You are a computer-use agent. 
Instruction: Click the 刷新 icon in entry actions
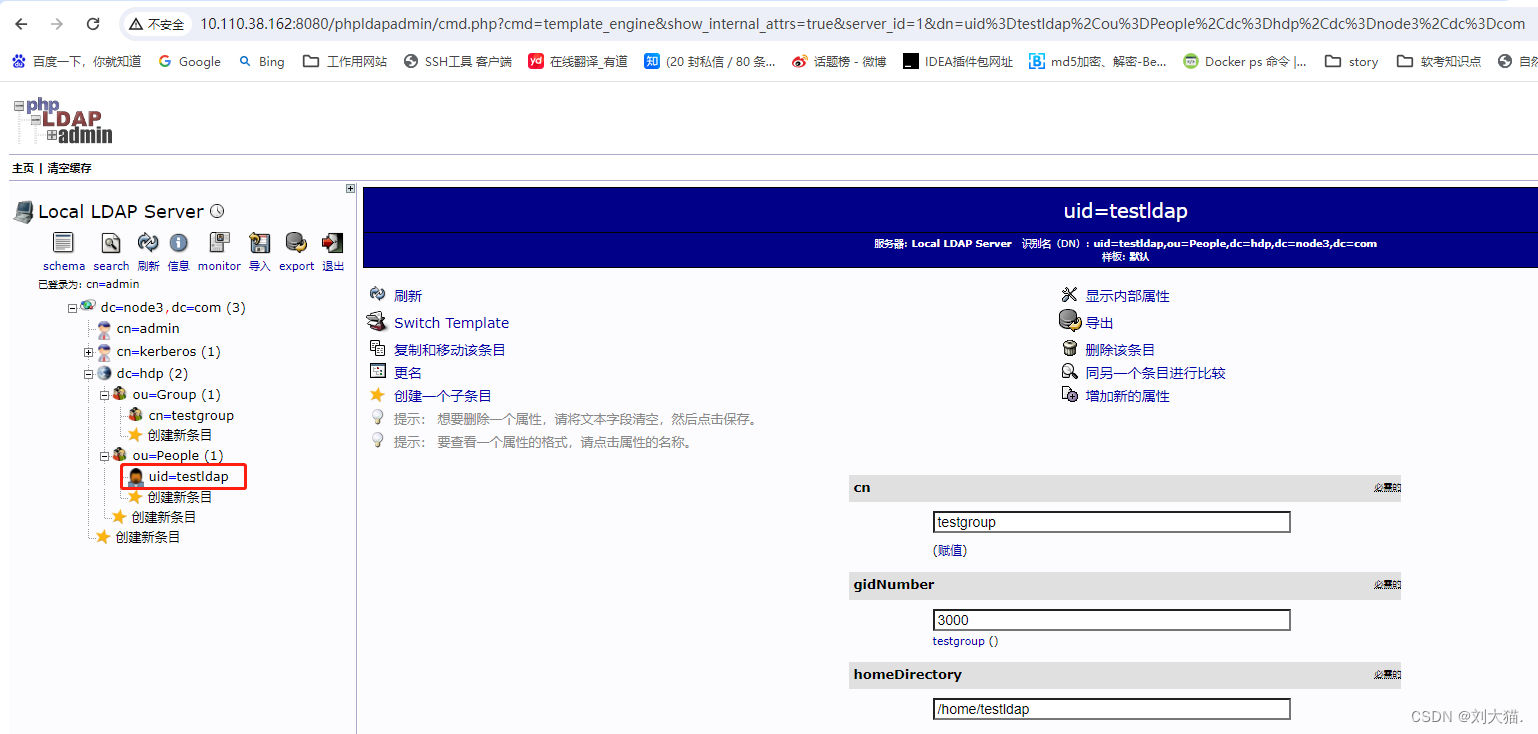[x=377, y=295]
